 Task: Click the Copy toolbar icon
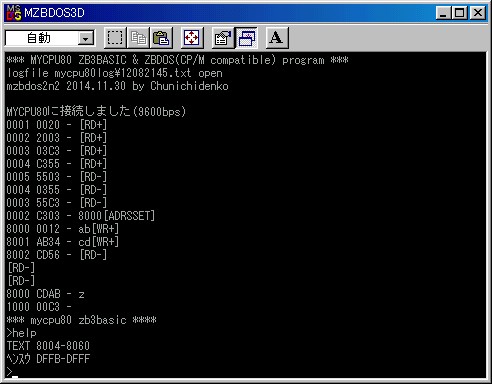click(138, 38)
